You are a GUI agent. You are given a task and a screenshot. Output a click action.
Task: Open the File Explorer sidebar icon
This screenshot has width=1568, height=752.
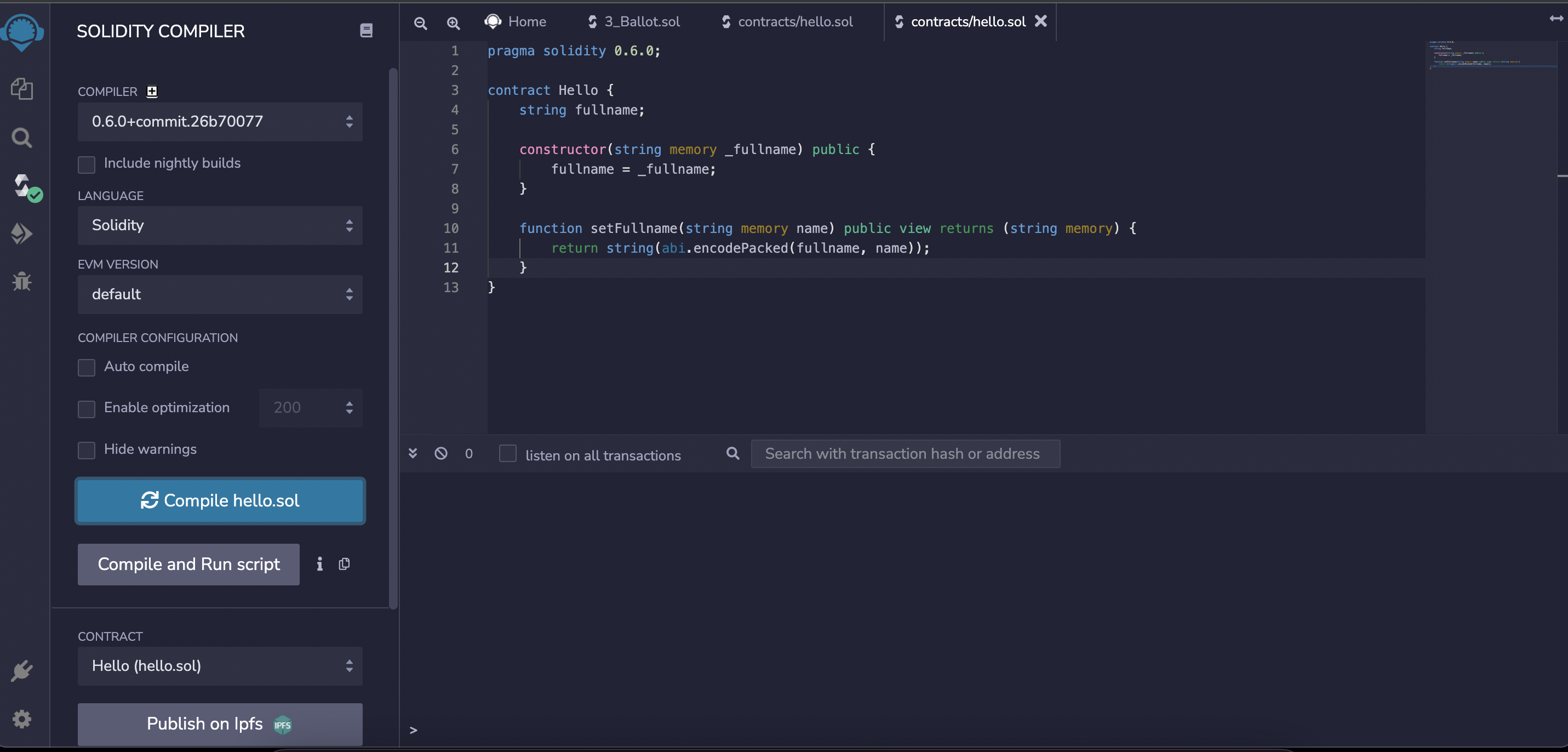tap(22, 89)
